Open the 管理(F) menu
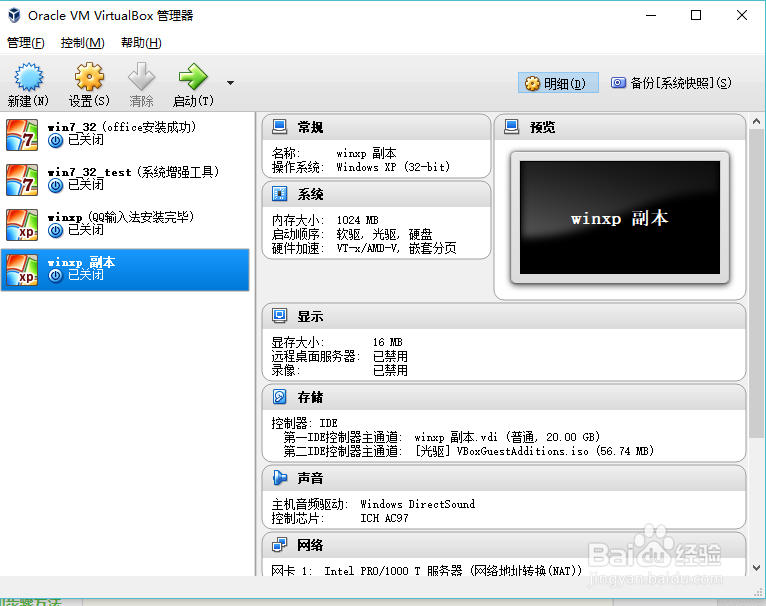The height and width of the screenshot is (606, 766). [26, 43]
